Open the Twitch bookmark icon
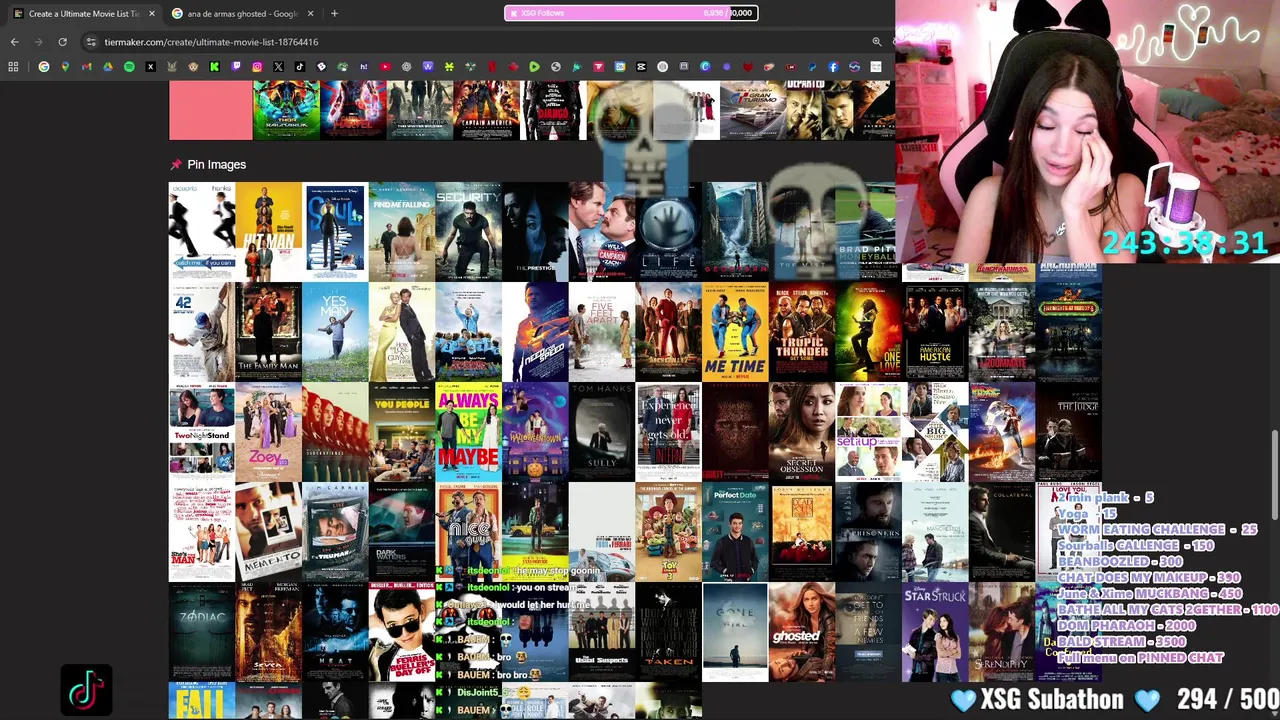Image resolution: width=1280 pixels, height=720 pixels. (236, 67)
